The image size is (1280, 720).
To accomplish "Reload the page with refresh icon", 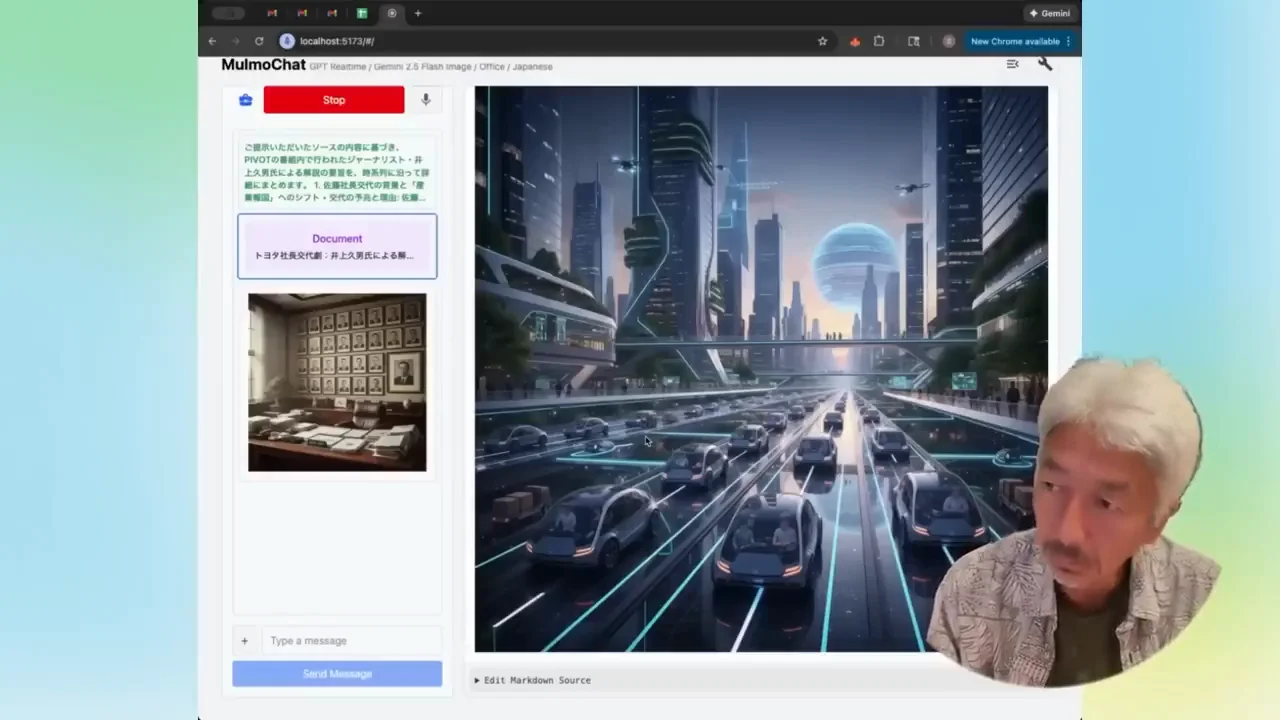I will tap(259, 41).
